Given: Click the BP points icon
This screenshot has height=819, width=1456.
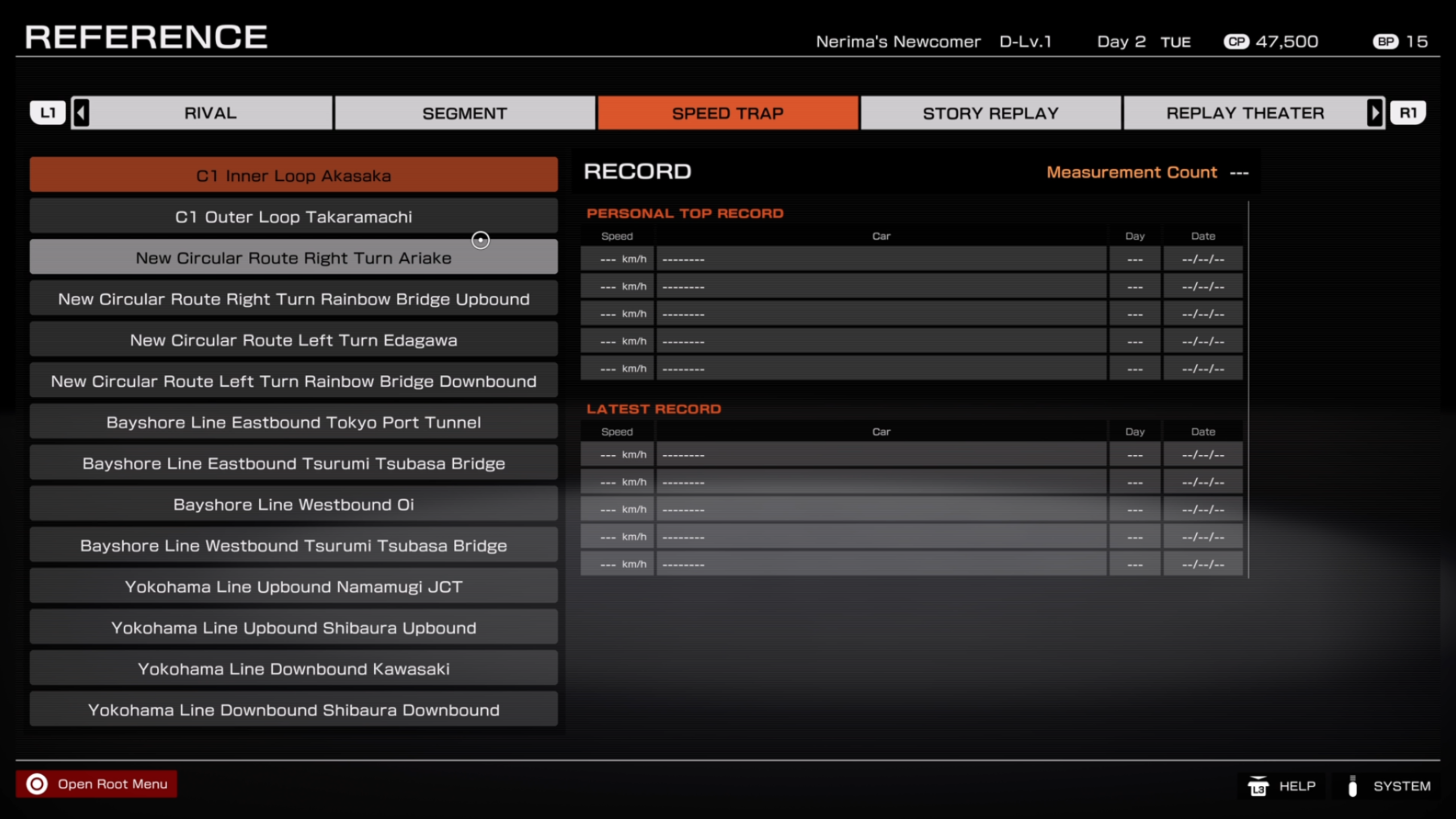Looking at the screenshot, I should tap(1385, 42).
